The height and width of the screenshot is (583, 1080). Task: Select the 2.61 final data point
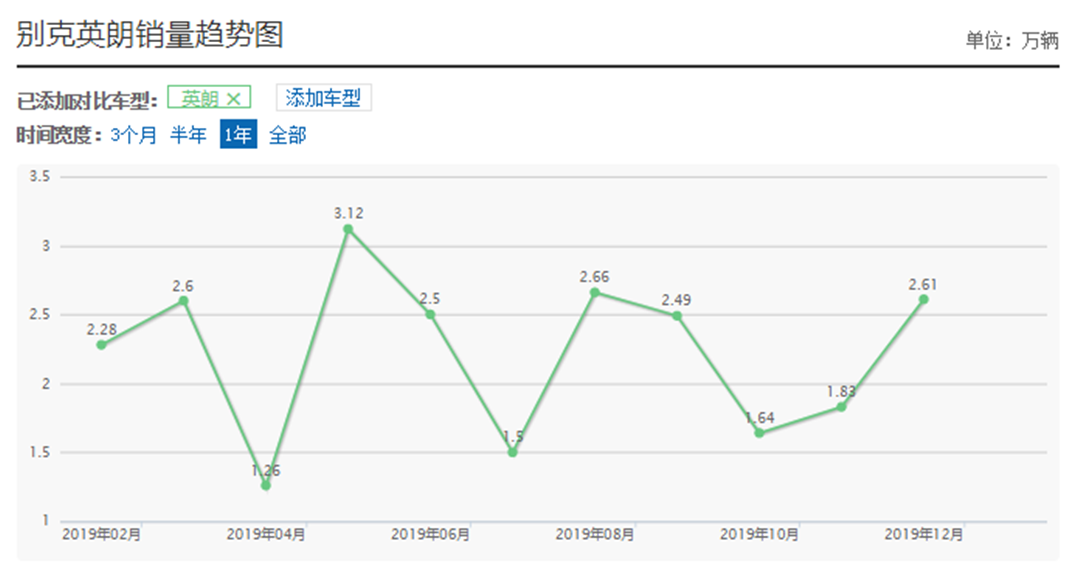(x=923, y=299)
